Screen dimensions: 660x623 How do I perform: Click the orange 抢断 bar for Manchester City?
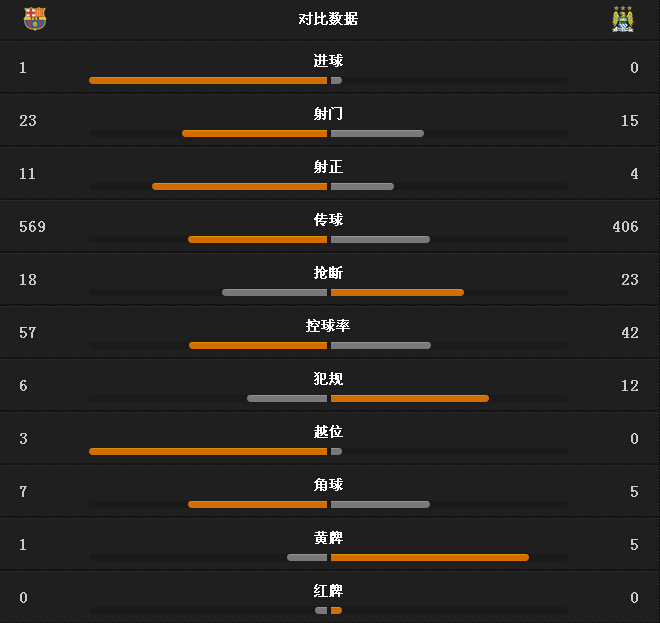click(397, 292)
